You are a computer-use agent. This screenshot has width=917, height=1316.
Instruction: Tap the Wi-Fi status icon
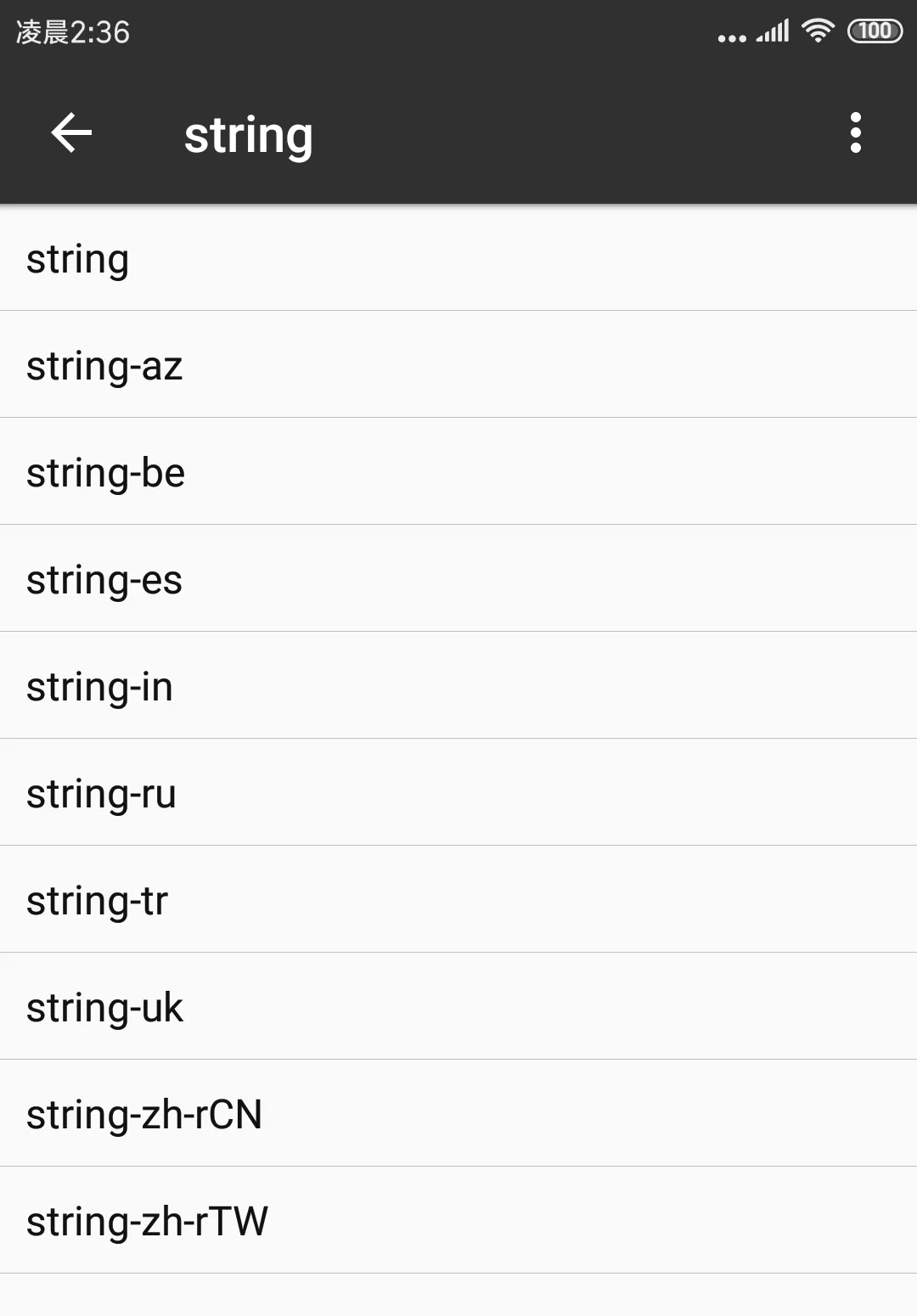pos(817,31)
